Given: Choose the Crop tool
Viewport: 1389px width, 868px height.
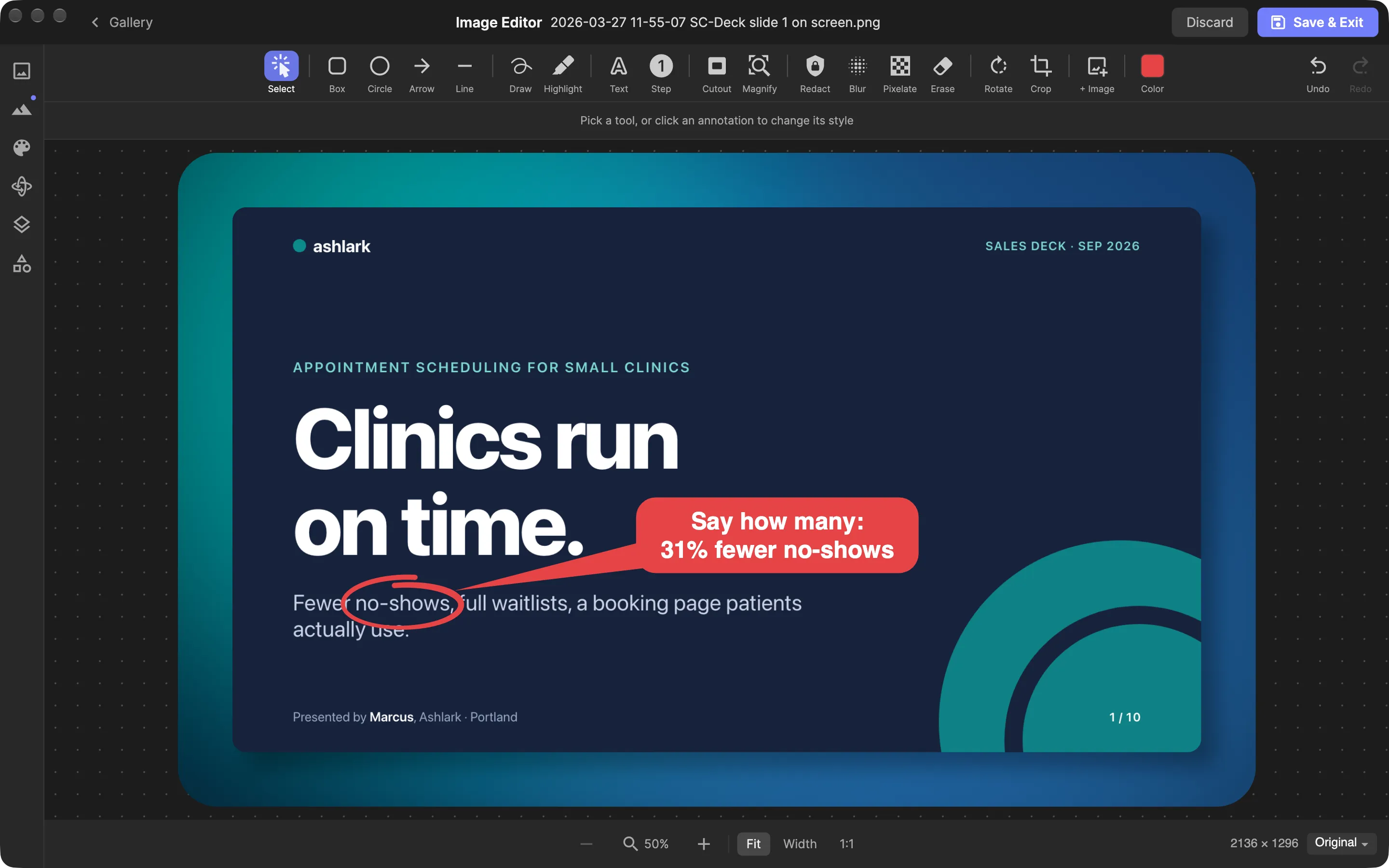Looking at the screenshot, I should [x=1041, y=73].
